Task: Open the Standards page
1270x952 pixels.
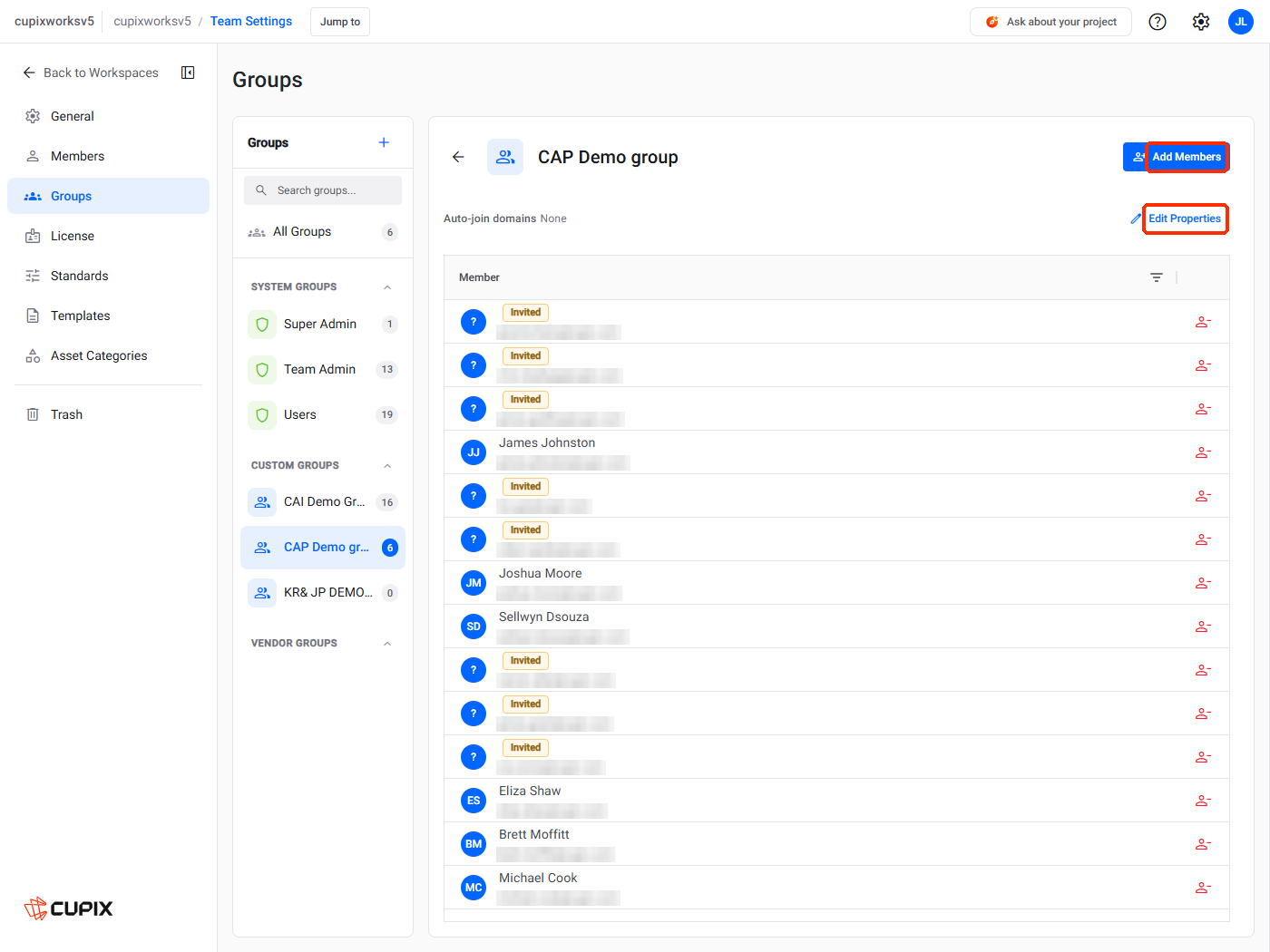Action: coord(108,276)
